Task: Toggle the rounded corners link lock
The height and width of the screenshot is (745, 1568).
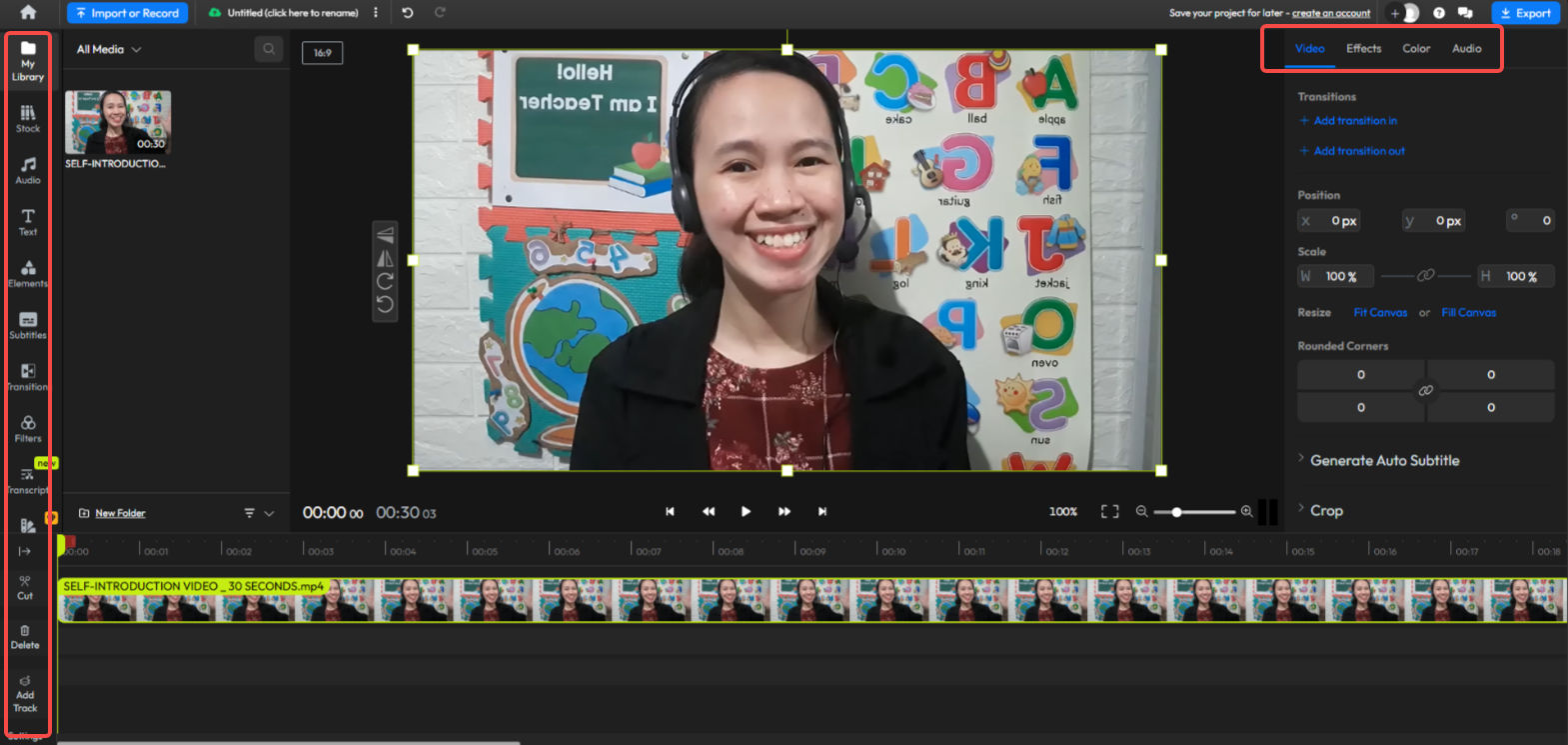Action: tap(1426, 391)
